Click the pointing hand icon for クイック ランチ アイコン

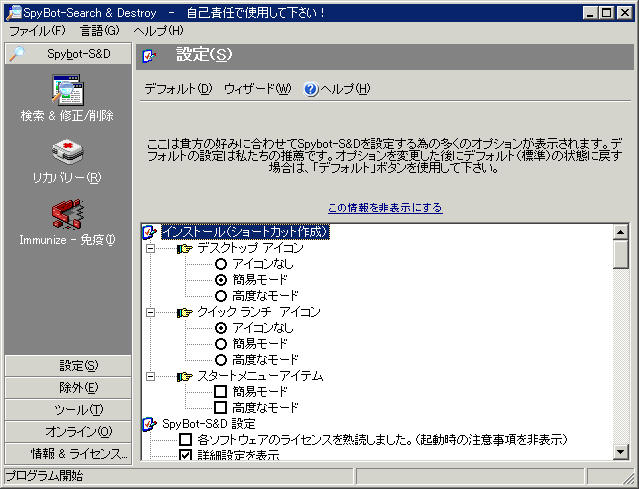pyautogui.click(x=185, y=313)
